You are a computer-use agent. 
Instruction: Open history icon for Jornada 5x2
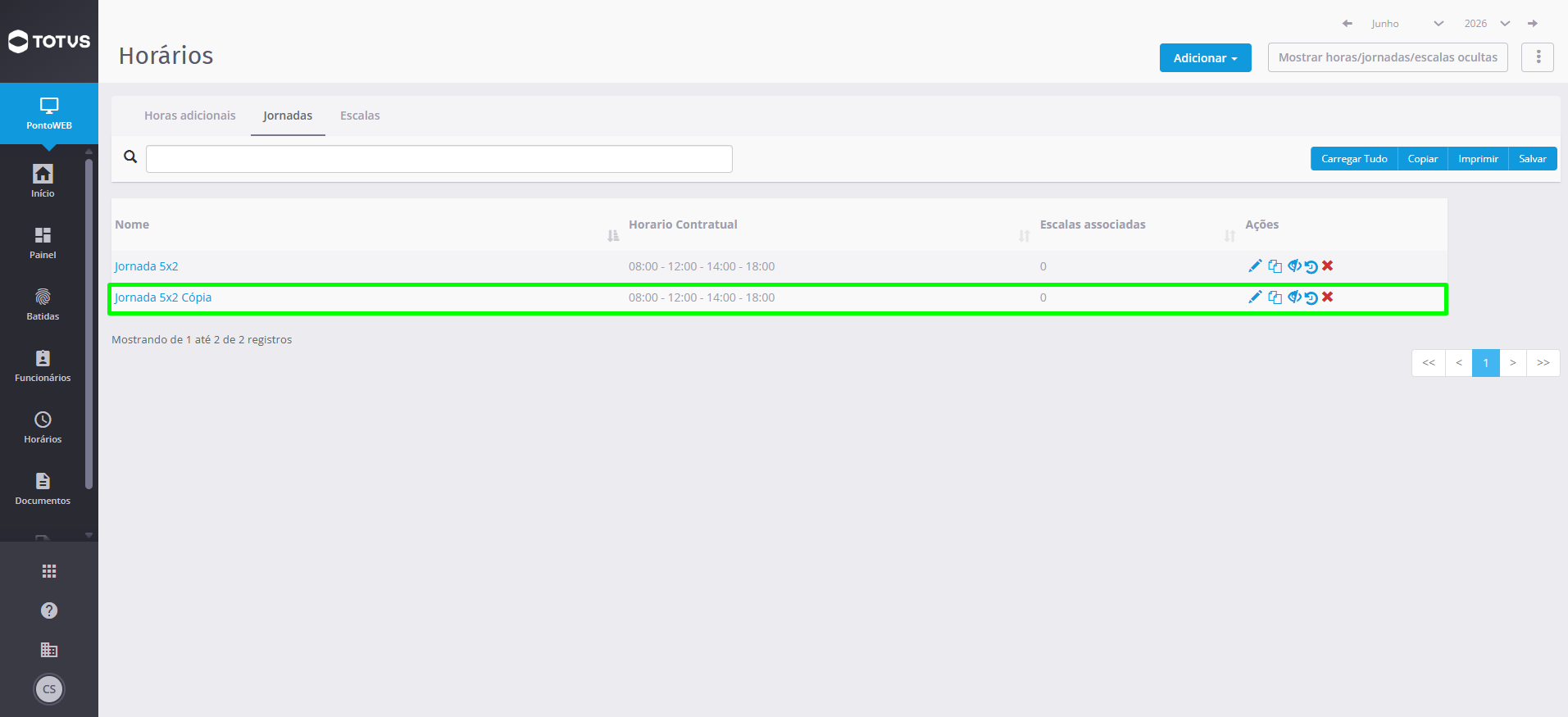(x=1311, y=266)
